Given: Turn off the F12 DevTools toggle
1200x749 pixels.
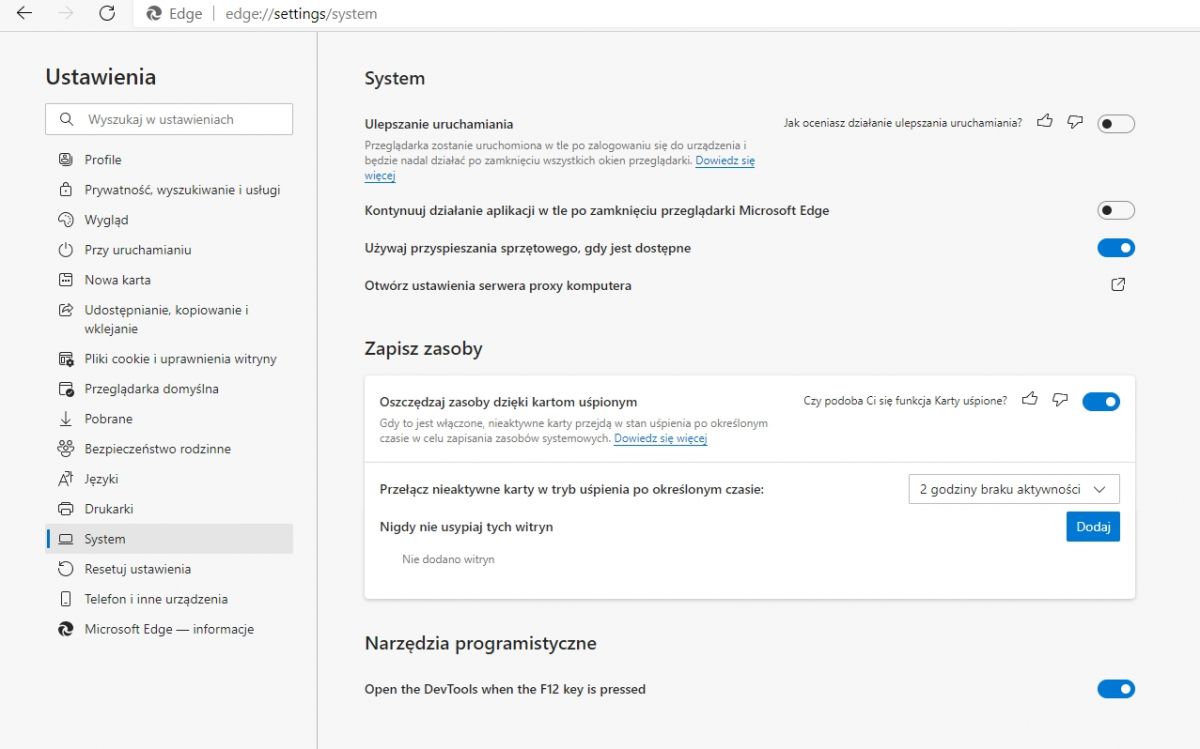Looking at the screenshot, I should click(x=1116, y=689).
